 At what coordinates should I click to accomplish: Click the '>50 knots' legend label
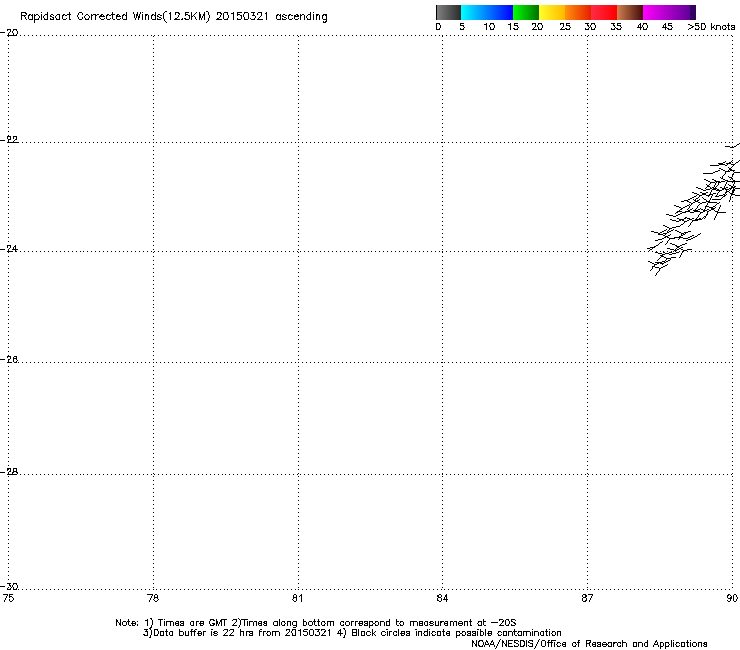[711, 27]
